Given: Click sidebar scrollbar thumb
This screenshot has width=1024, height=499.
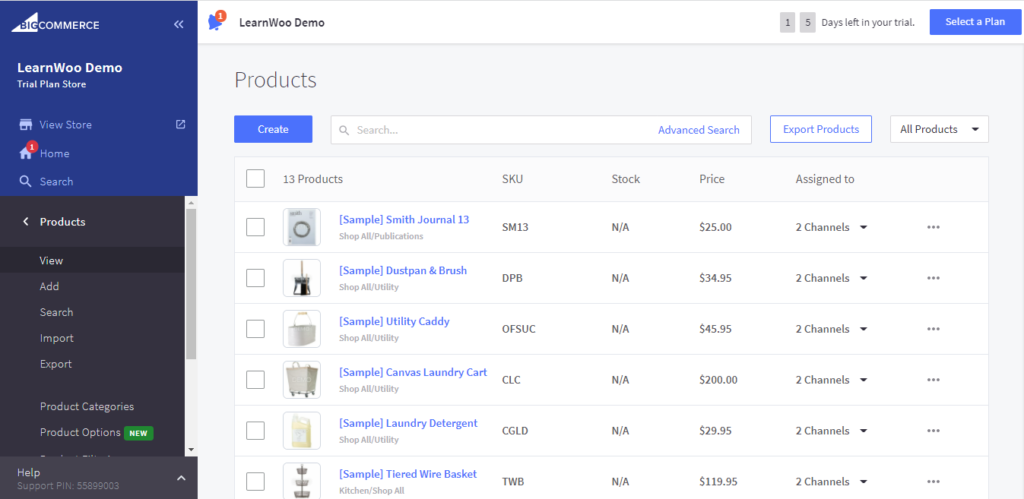Looking at the screenshot, I should 191,283.
